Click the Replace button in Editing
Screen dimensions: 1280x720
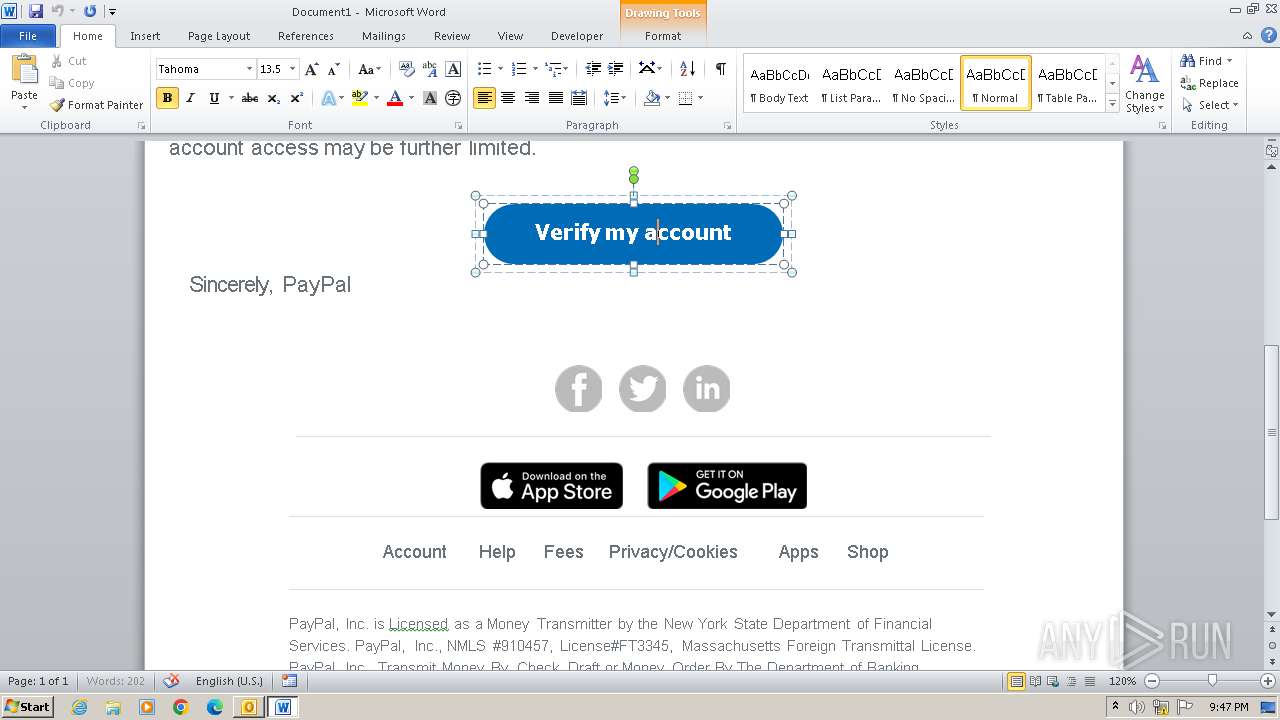(1209, 83)
